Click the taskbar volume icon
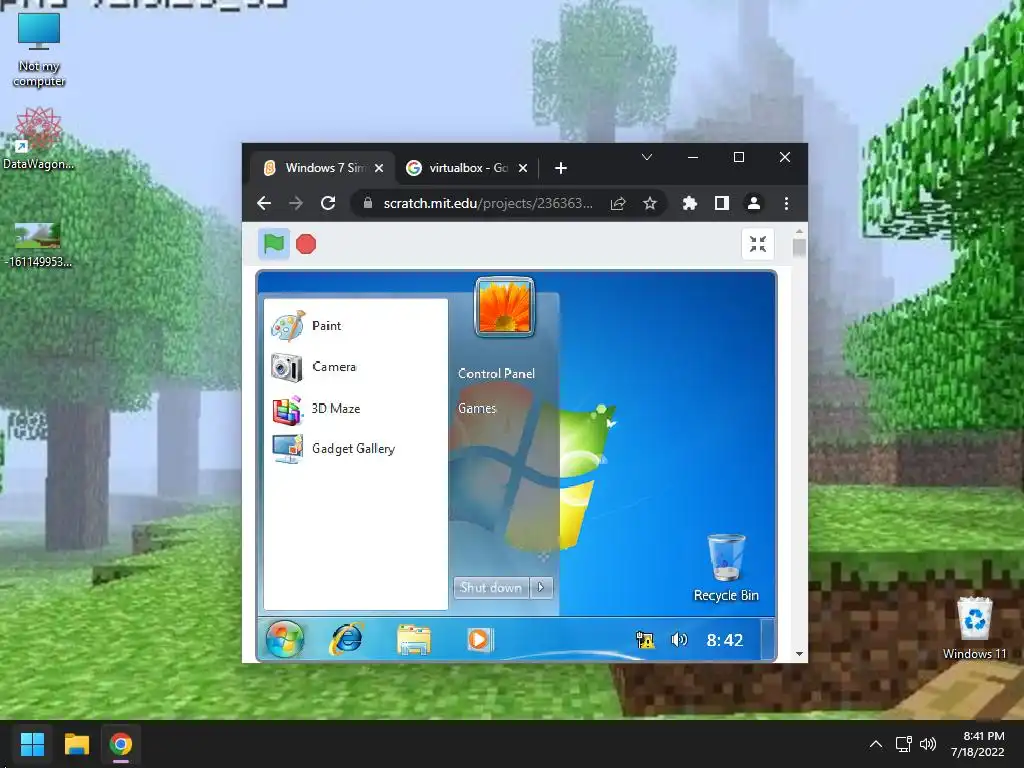This screenshot has height=768, width=1024. pos(927,744)
